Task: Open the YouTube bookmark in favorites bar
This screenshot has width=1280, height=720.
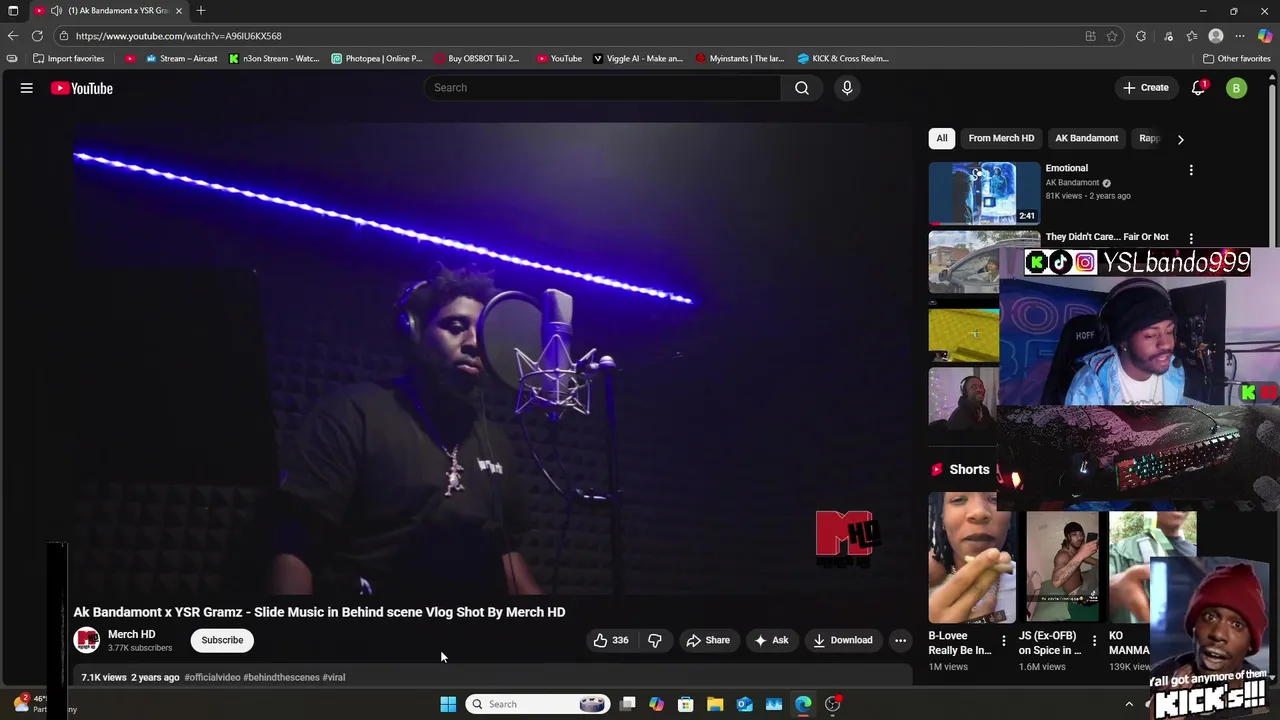Action: 559,58
